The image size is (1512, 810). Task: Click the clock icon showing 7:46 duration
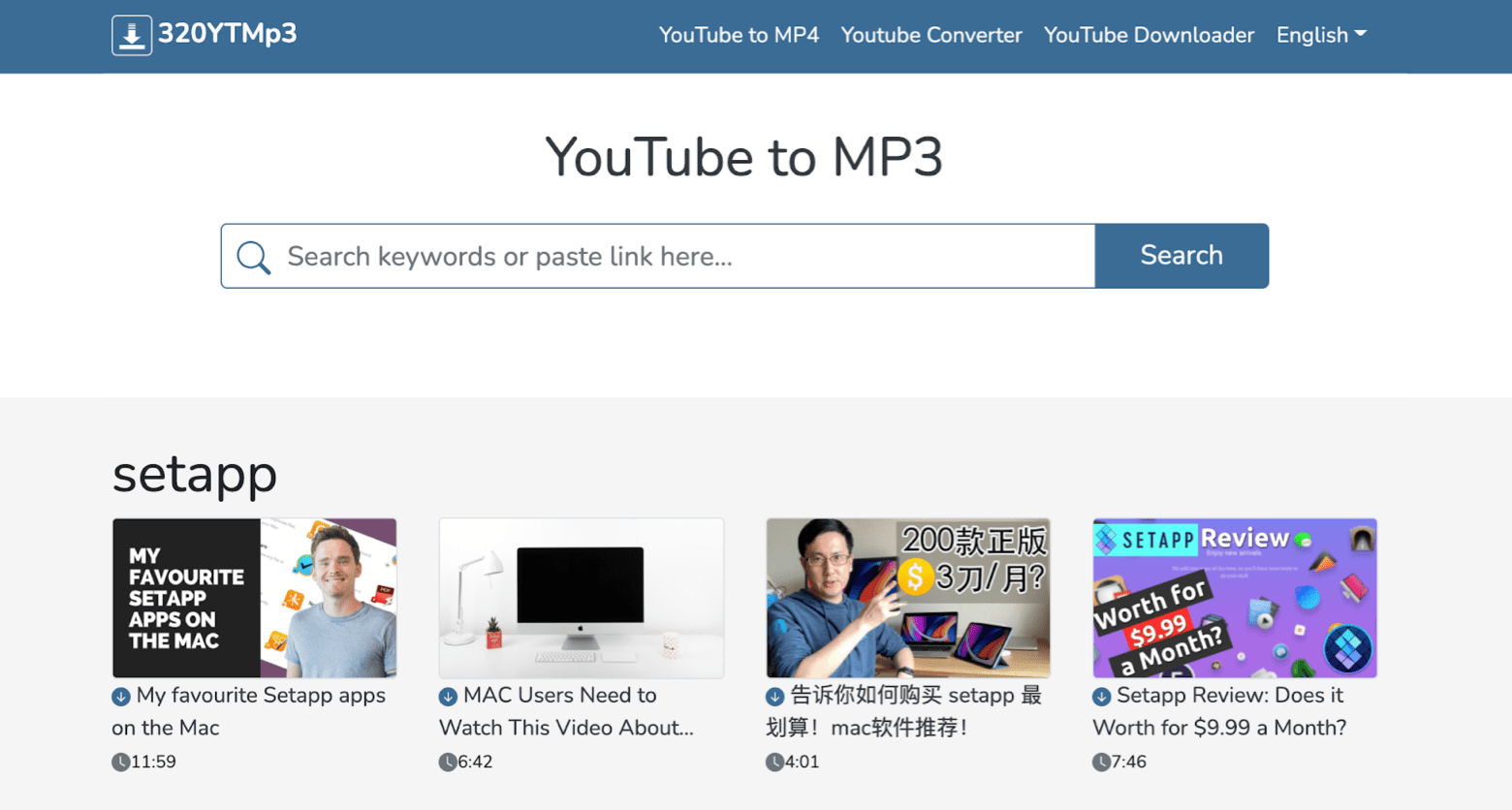pos(1100,762)
